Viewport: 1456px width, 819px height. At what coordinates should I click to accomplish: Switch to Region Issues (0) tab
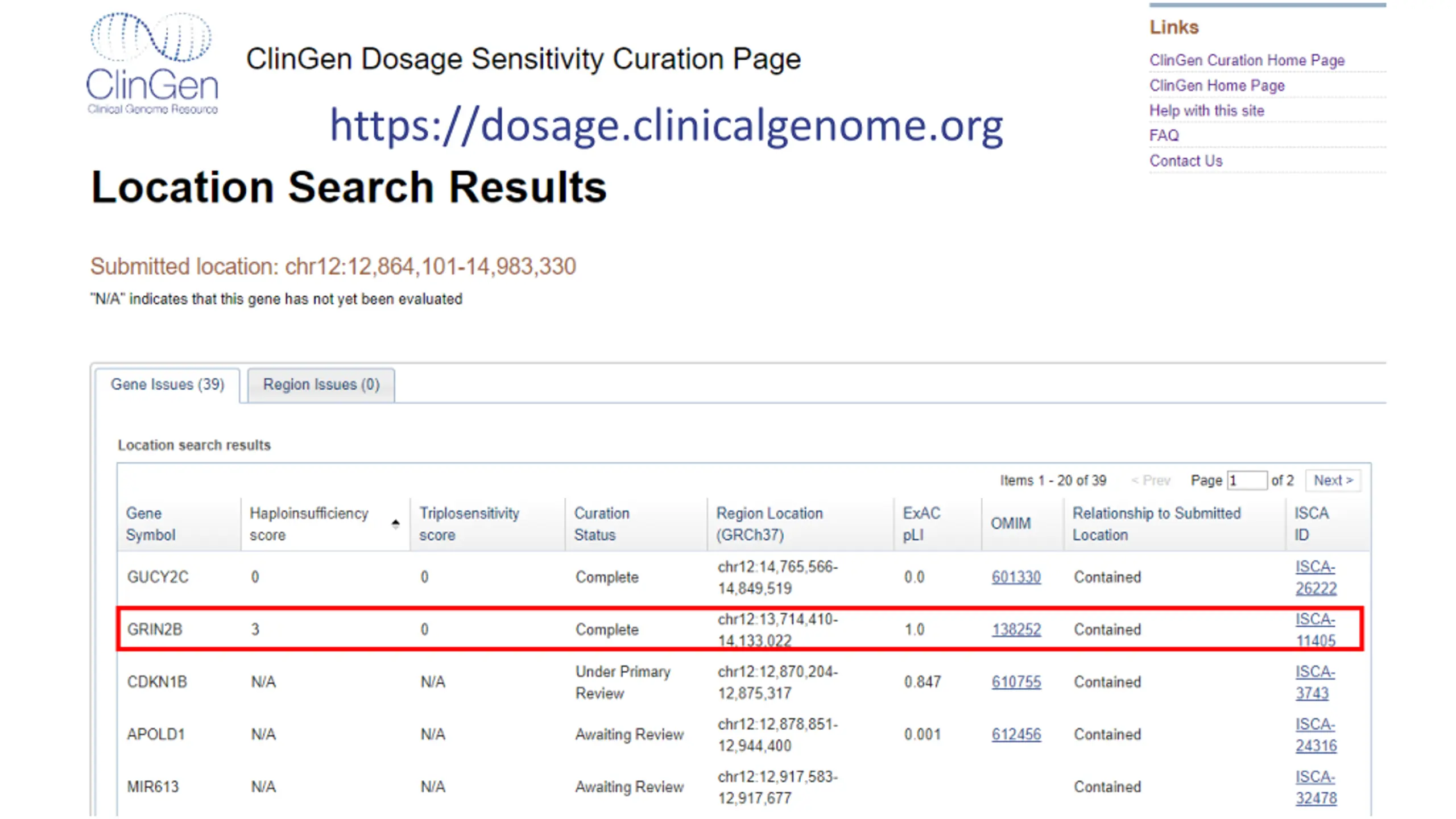(x=321, y=385)
